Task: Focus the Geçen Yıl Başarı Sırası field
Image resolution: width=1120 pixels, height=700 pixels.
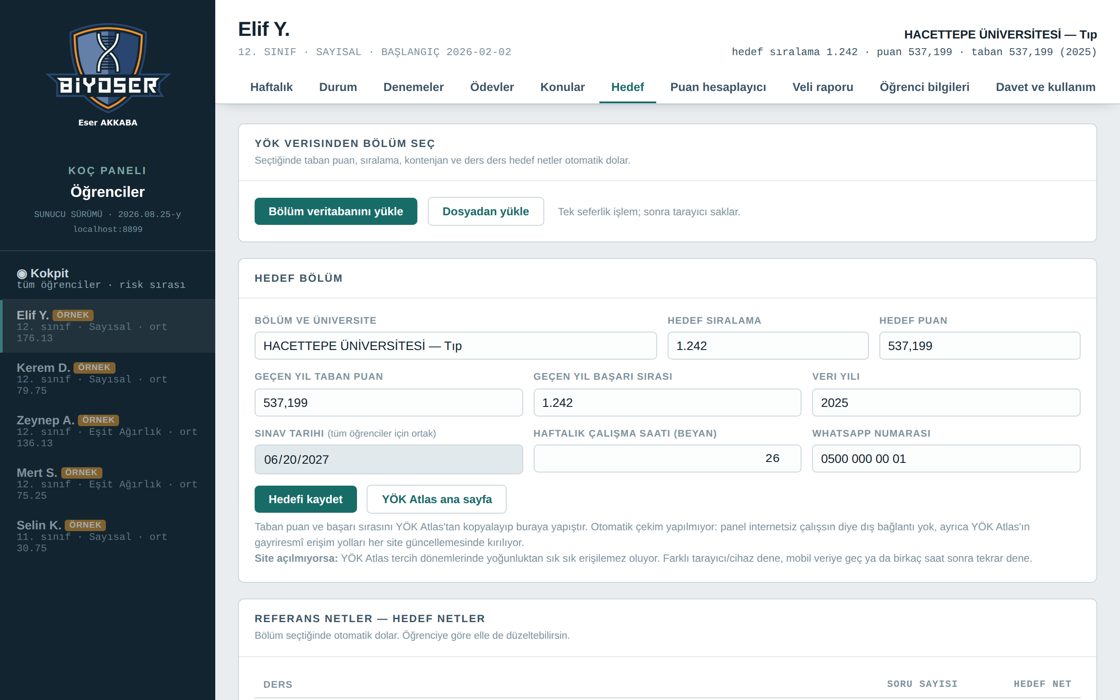Action: 667,403
